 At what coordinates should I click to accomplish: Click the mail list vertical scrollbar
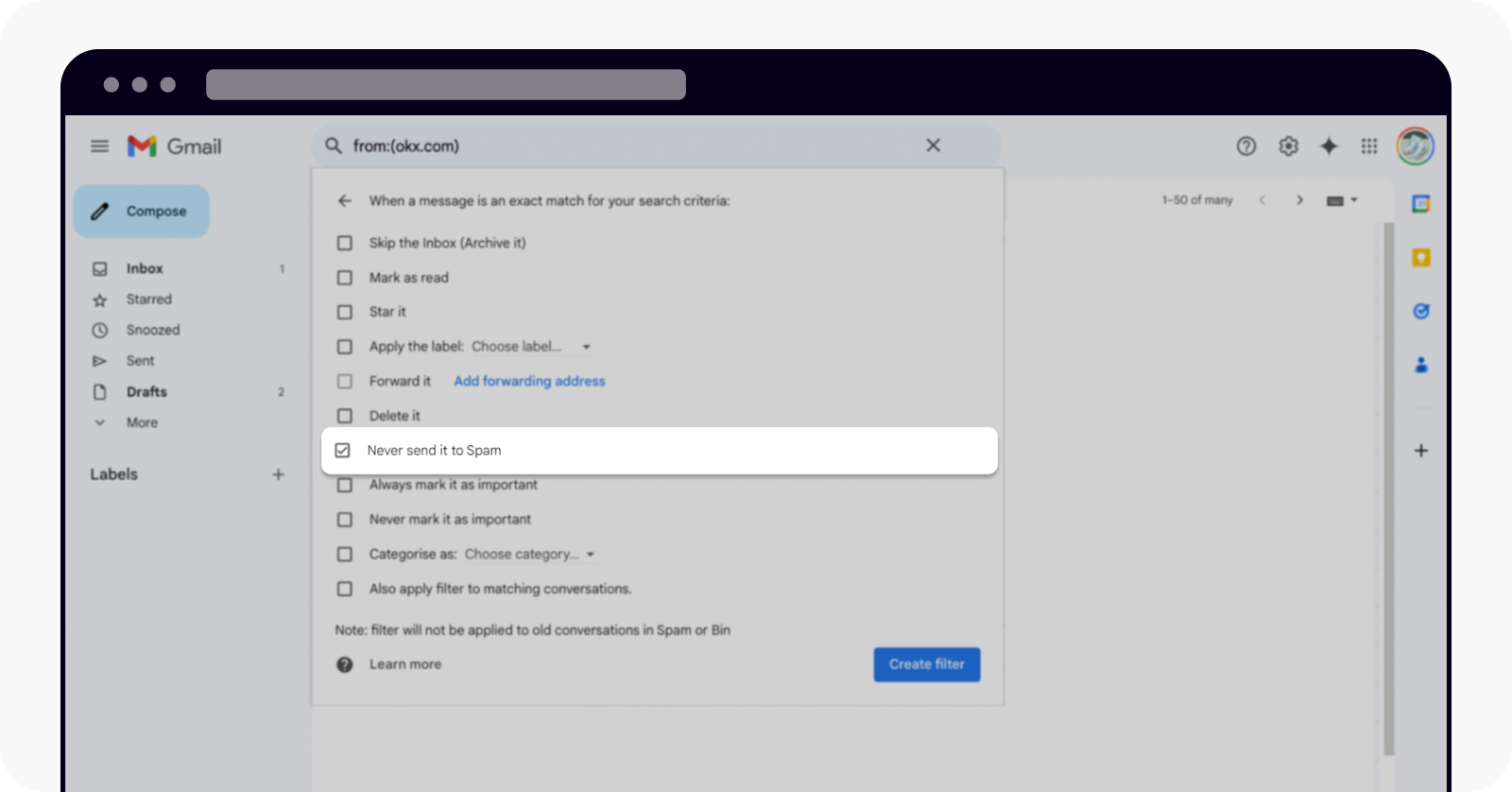[x=1389, y=489]
